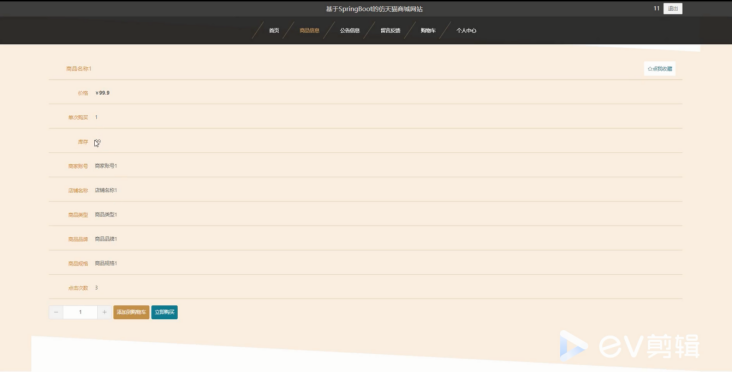The image size is (732, 373).
Task: Go to the 首页 home tab
Action: 274,30
